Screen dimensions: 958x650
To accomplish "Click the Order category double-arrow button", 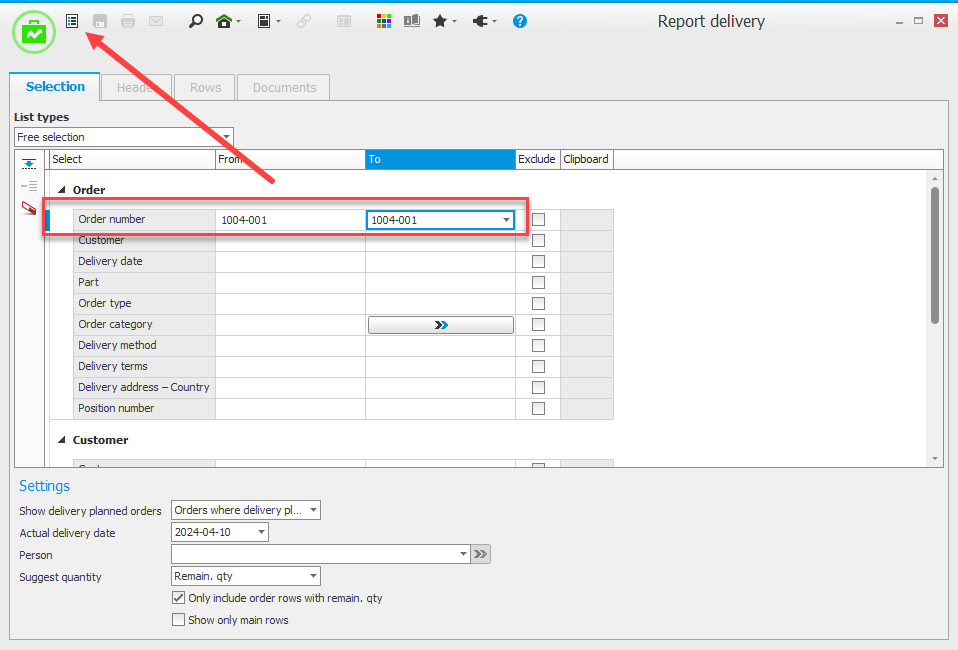I will pos(441,325).
